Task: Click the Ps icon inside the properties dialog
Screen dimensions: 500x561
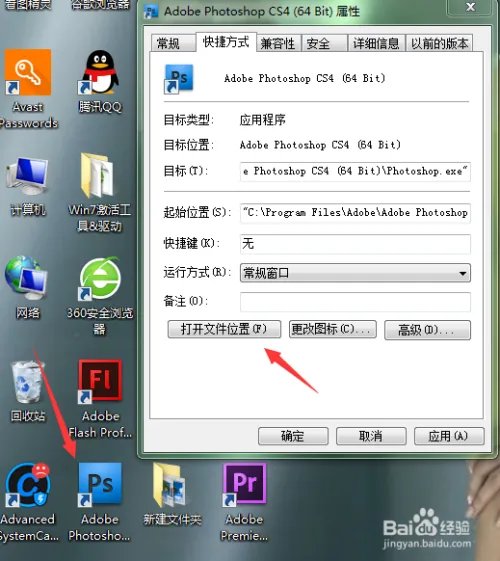Action: pos(178,79)
